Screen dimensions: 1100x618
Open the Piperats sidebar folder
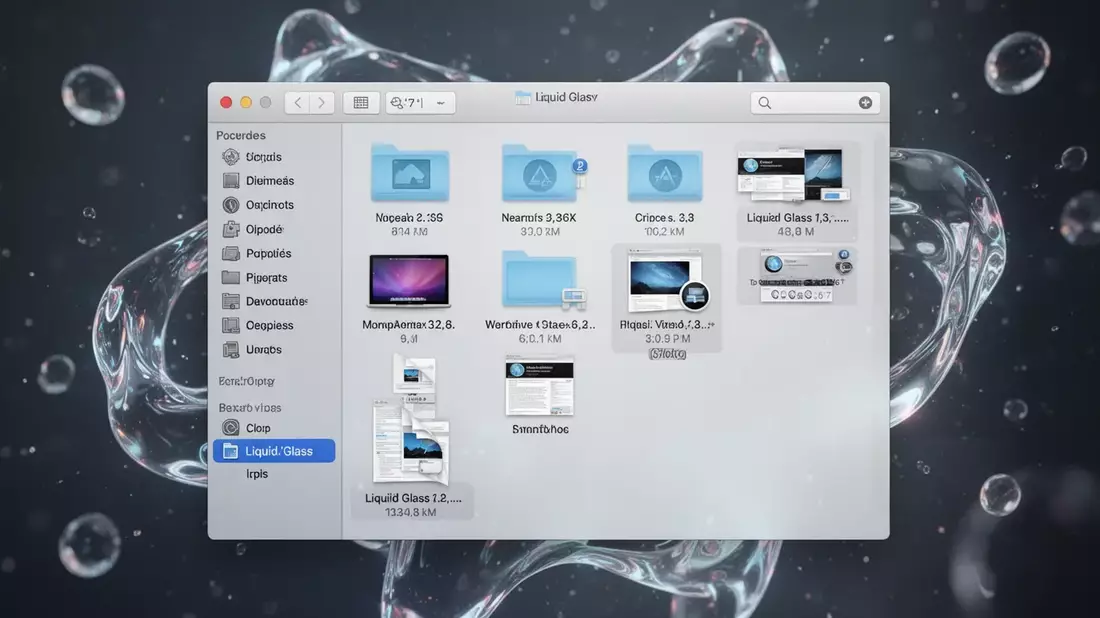point(266,277)
